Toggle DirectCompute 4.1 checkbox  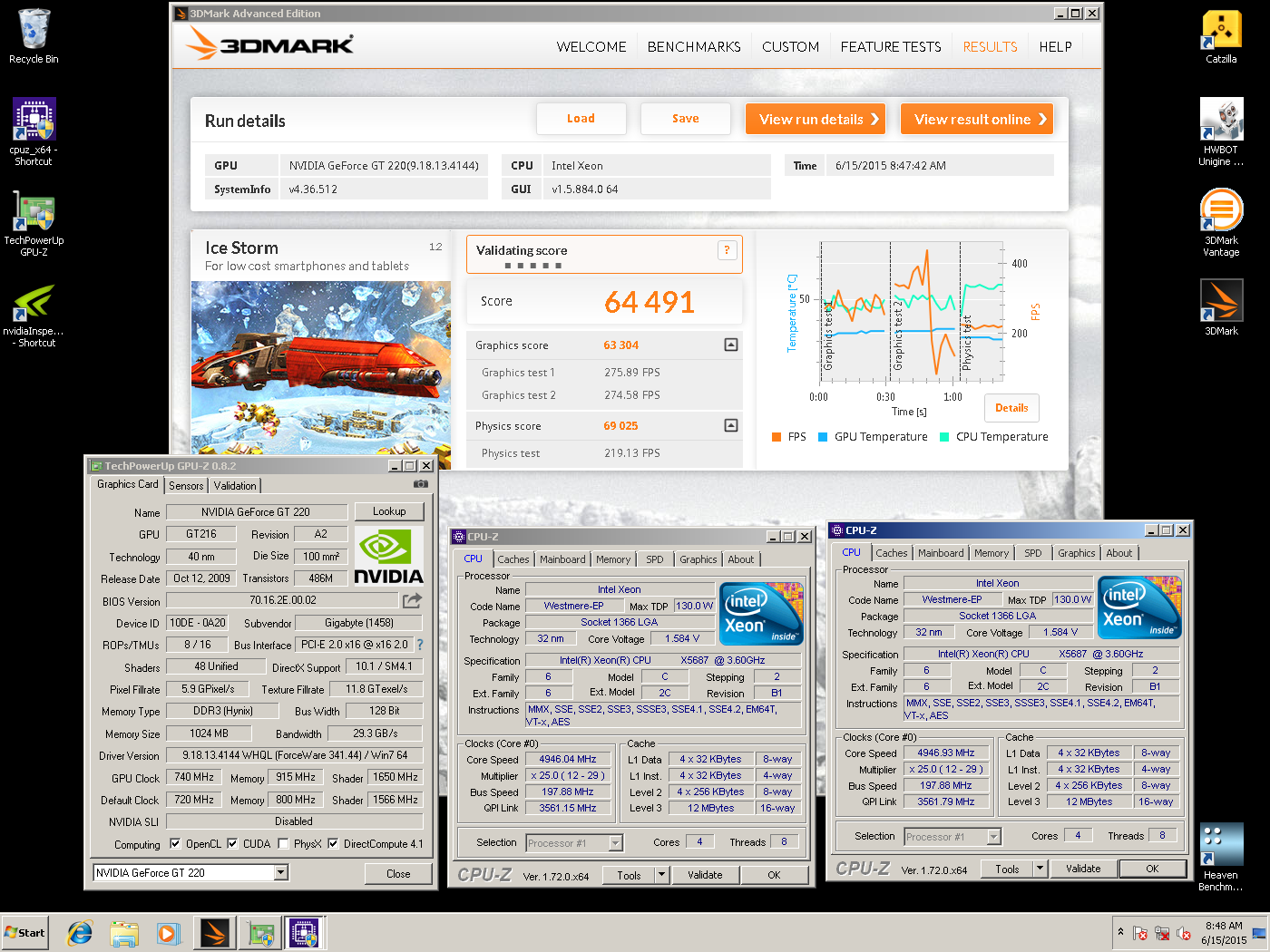click(333, 843)
